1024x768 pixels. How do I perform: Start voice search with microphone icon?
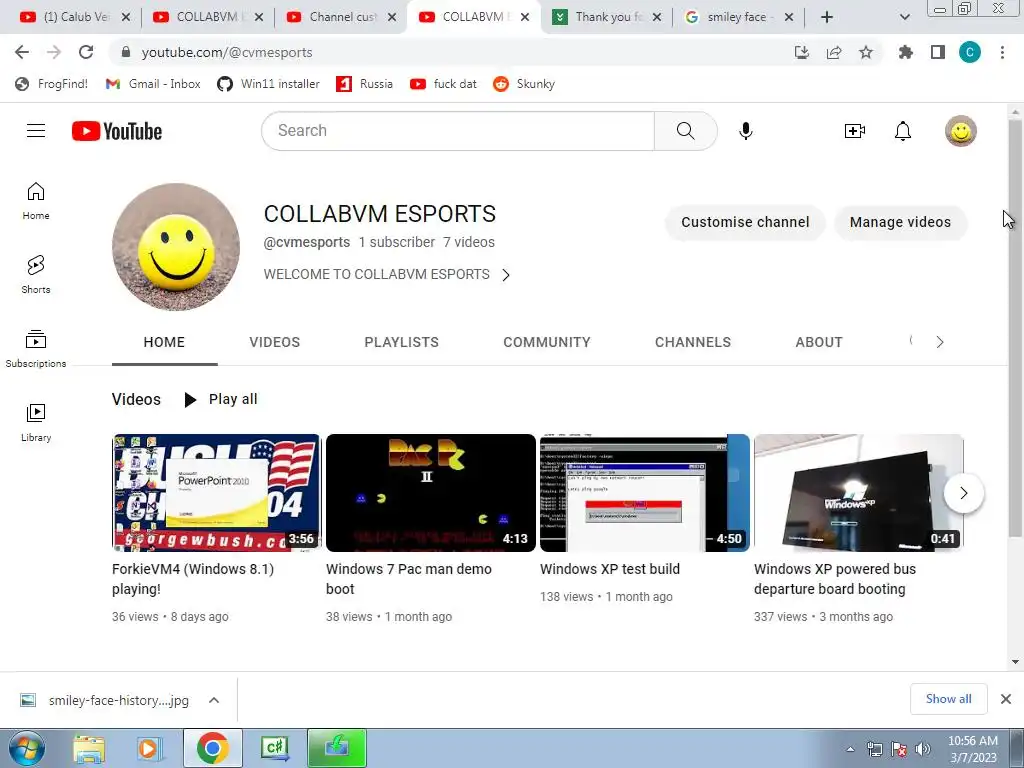(746, 131)
